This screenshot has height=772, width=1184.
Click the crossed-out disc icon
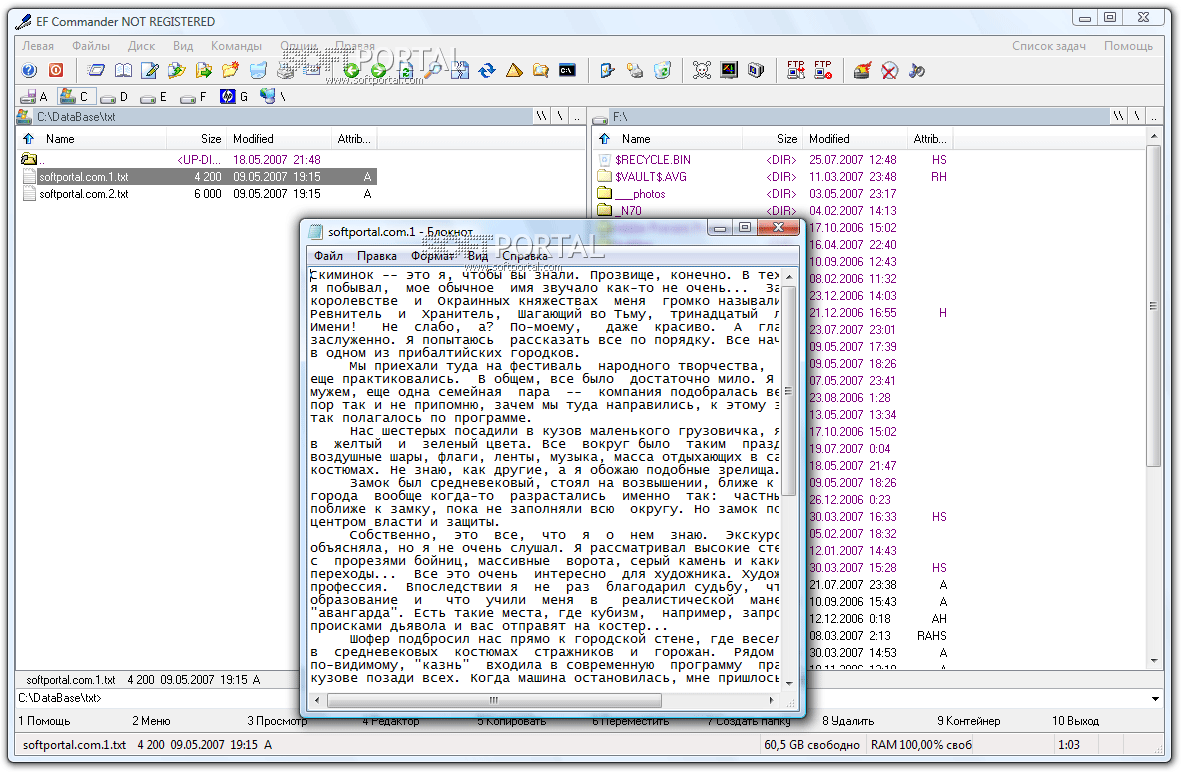pyautogui.click(x=890, y=70)
